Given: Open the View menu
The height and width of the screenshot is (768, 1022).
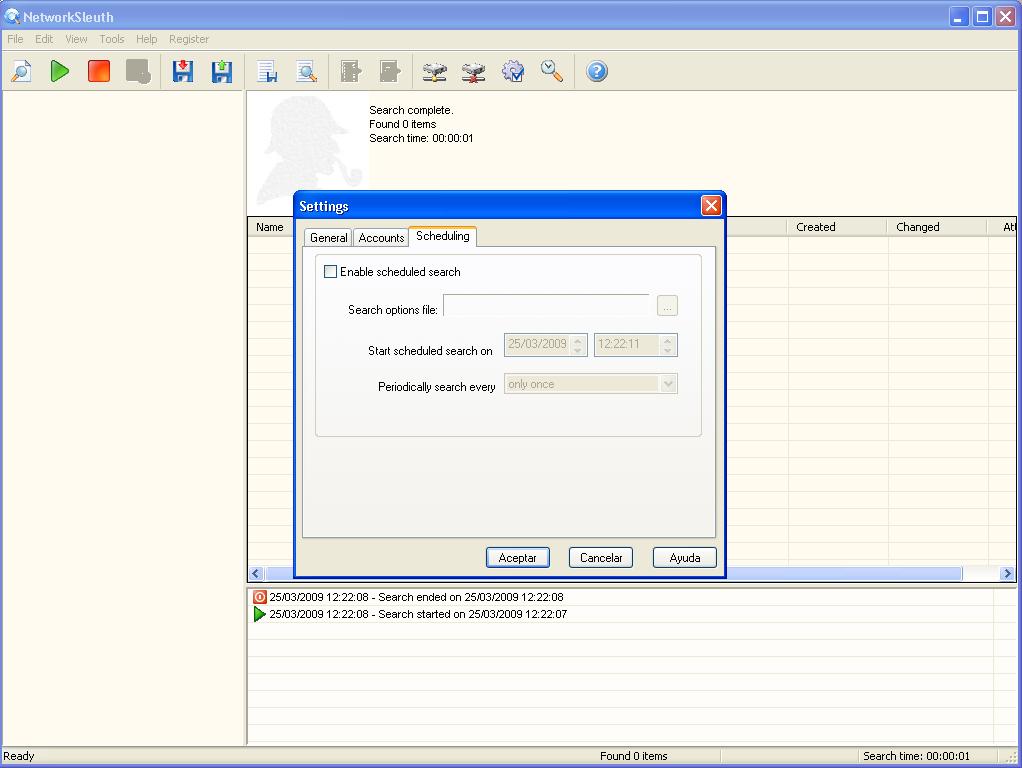Looking at the screenshot, I should 76,39.
